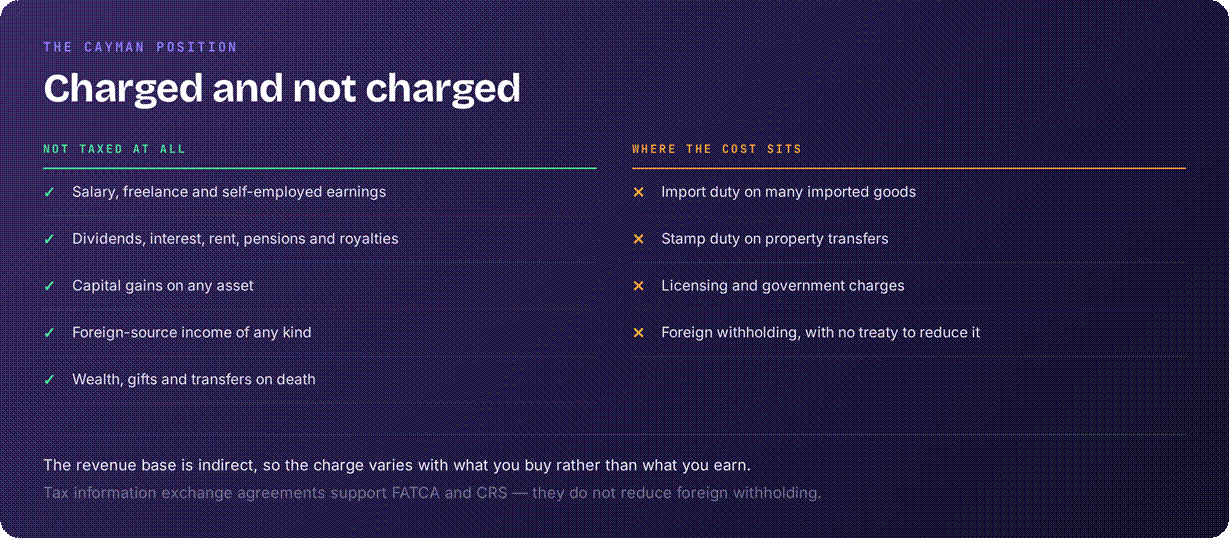The height and width of the screenshot is (538, 1229).
Task: Click the checkmark next to Dividends, interest, rent
Action: click(49, 239)
